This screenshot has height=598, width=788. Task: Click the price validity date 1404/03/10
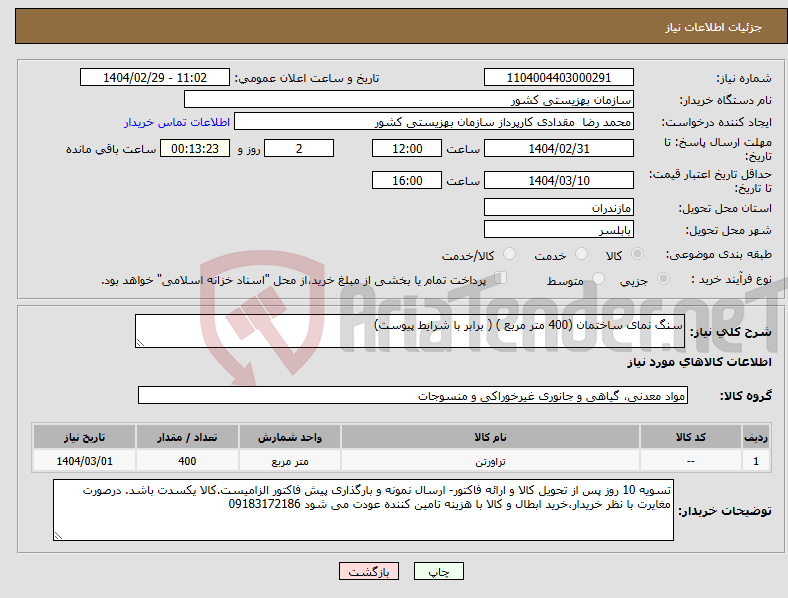558,180
